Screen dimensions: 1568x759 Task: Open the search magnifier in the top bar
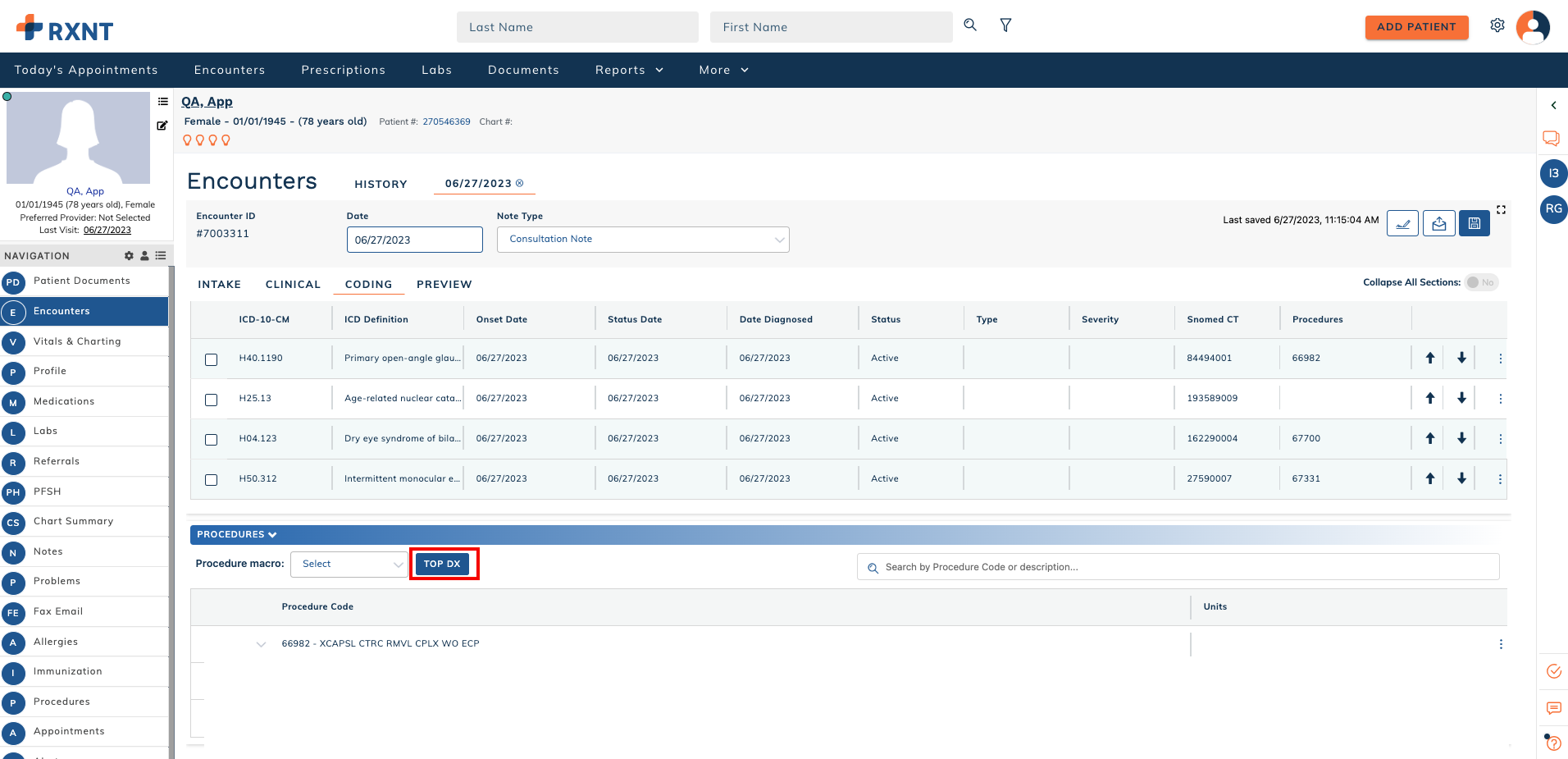[x=969, y=25]
